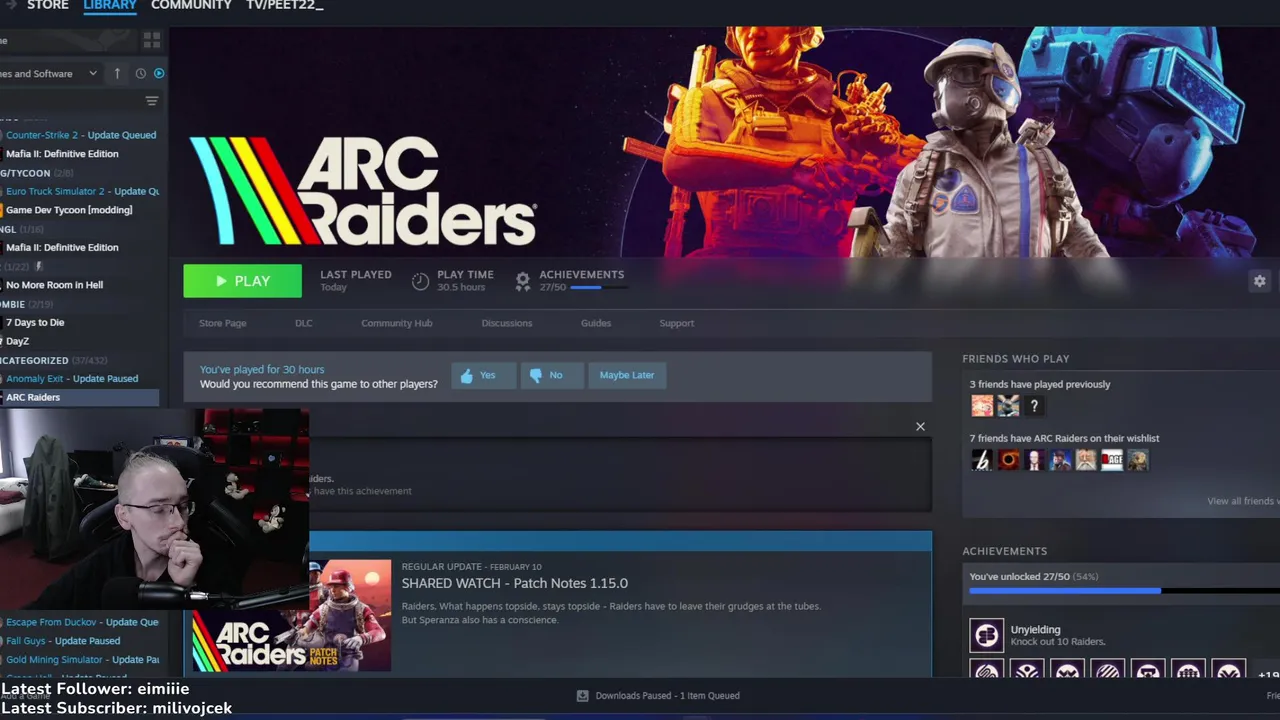
Task: Open the game settings gear icon
Action: [x=1259, y=281]
